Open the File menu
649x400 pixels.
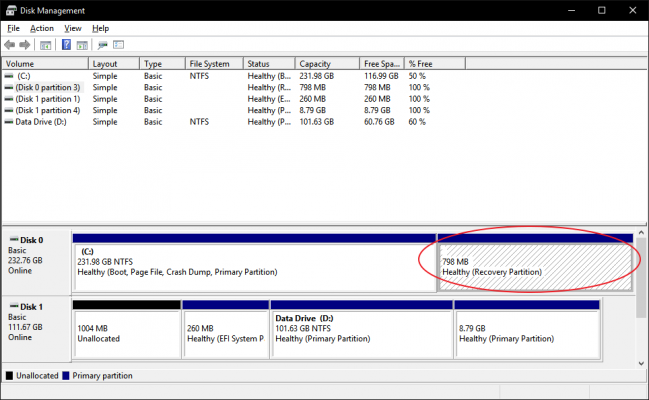tap(13, 28)
